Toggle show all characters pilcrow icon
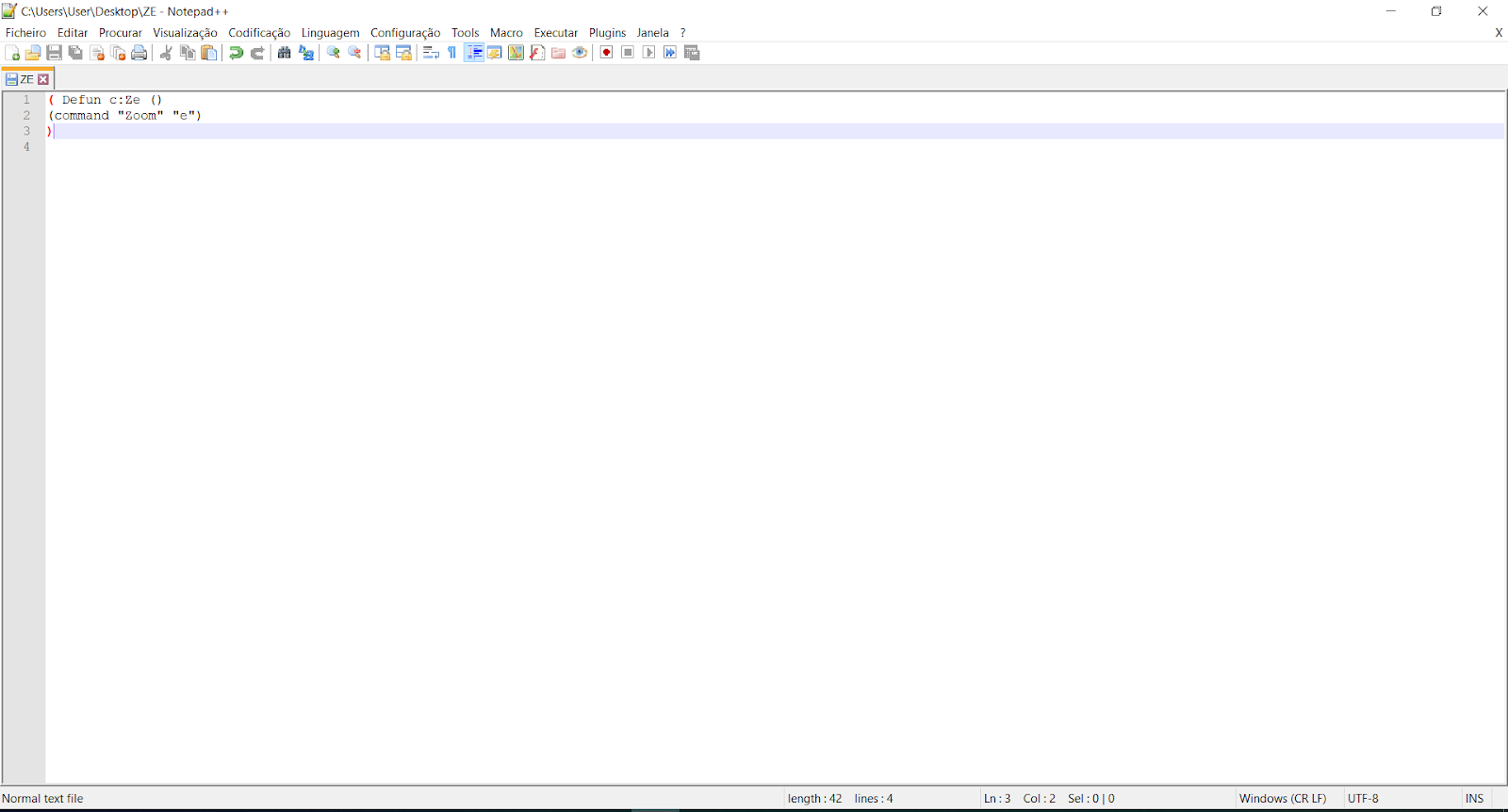This screenshot has width=1508, height=812. coord(452,53)
